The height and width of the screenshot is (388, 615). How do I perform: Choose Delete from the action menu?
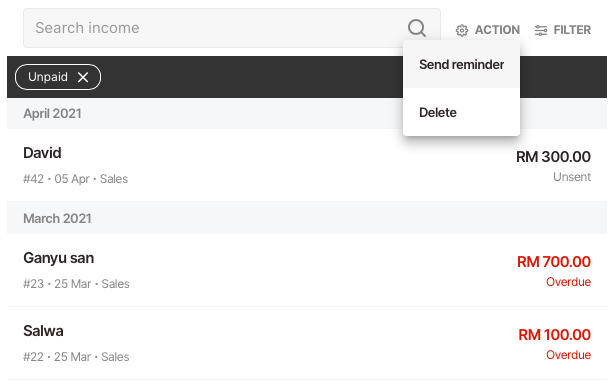[x=461, y=112]
